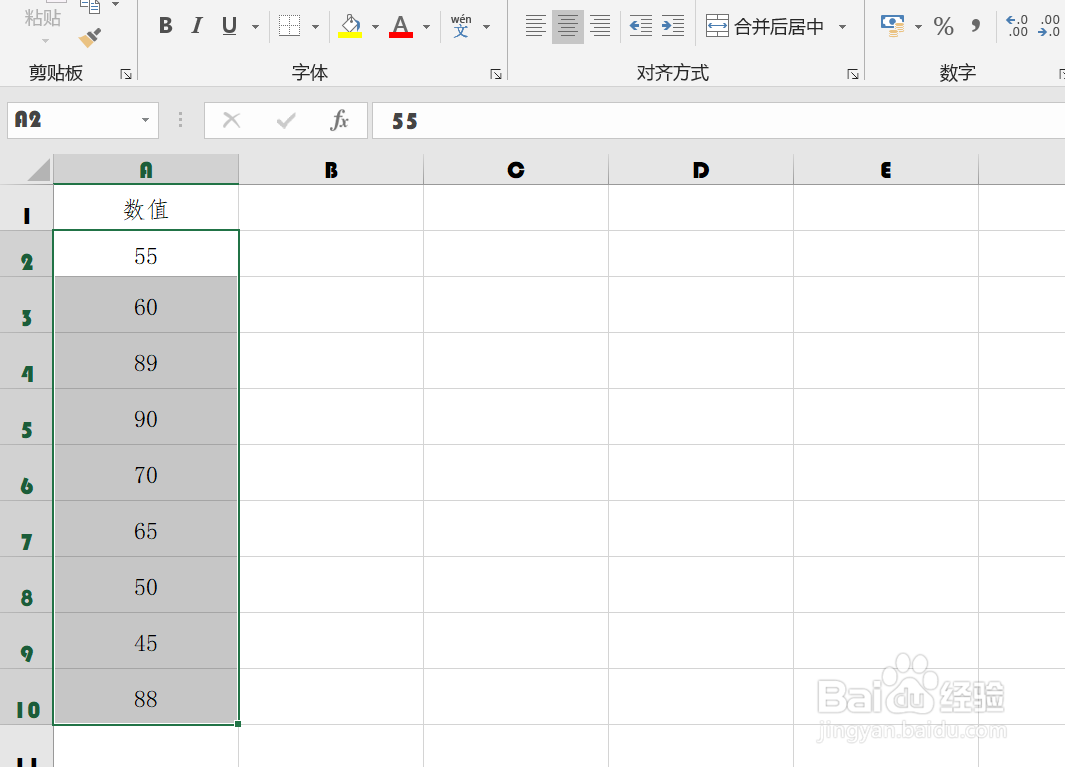Click 合并后居中 merge and center button
The height and width of the screenshot is (767, 1065).
[765, 26]
